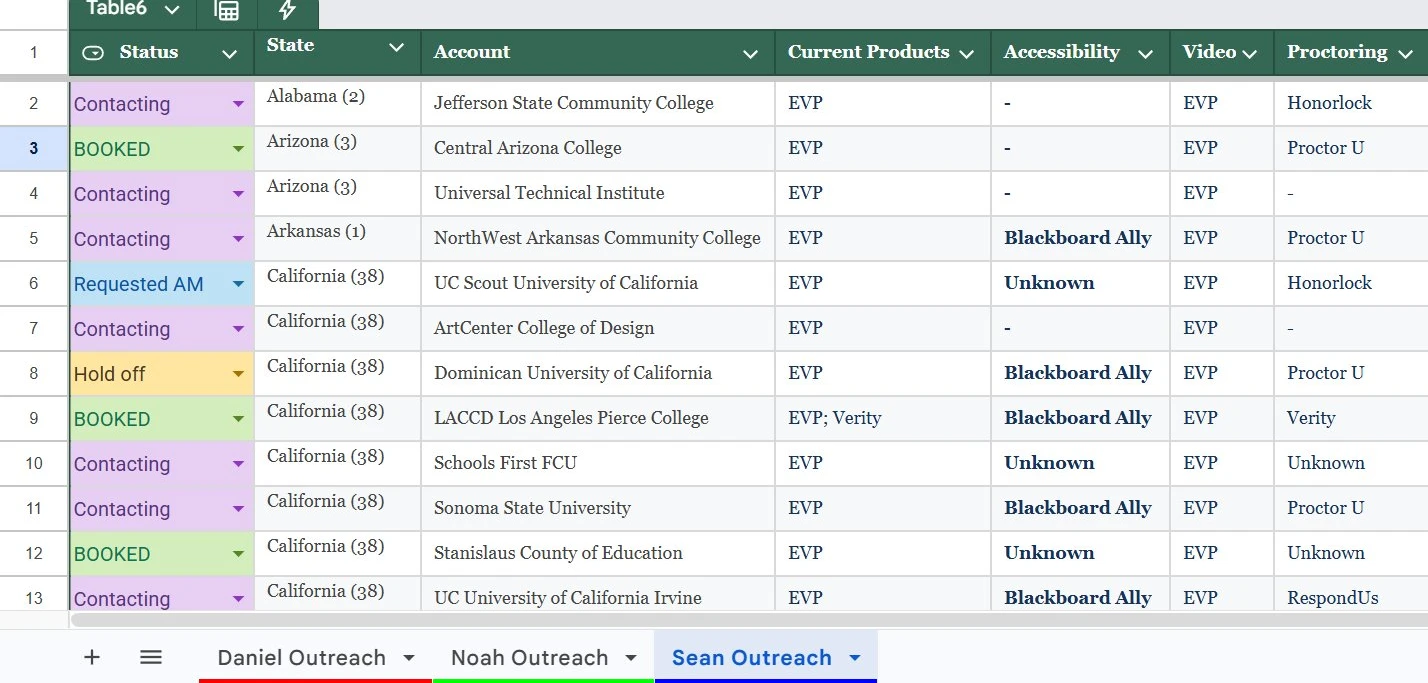Click Honorlock cell in Jefferson State row
The image size is (1428, 683).
[x=1351, y=103]
